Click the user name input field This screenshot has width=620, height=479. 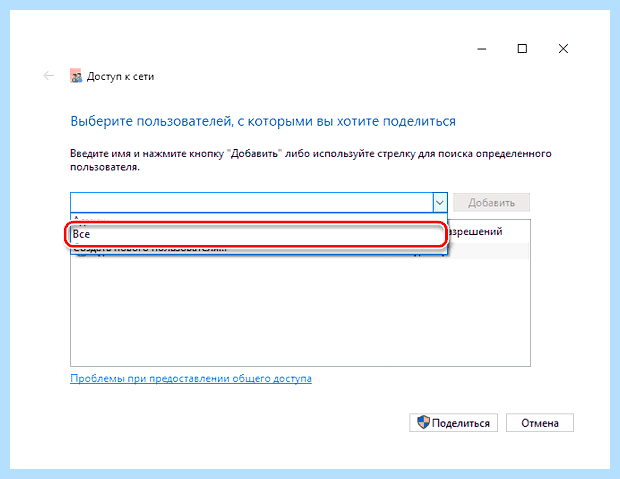point(252,203)
